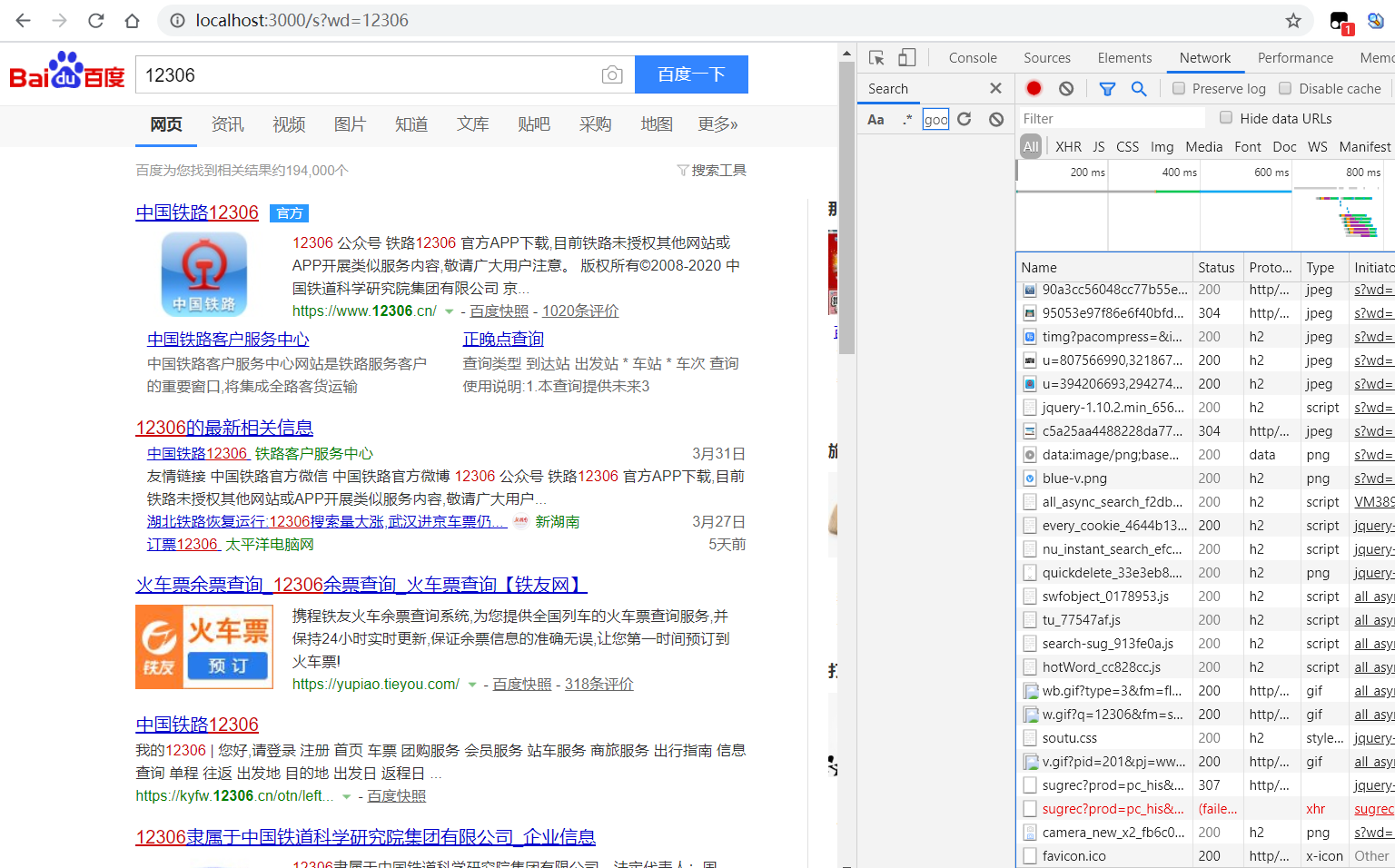
Task: Click the Baidu logo
Action: [x=66, y=71]
